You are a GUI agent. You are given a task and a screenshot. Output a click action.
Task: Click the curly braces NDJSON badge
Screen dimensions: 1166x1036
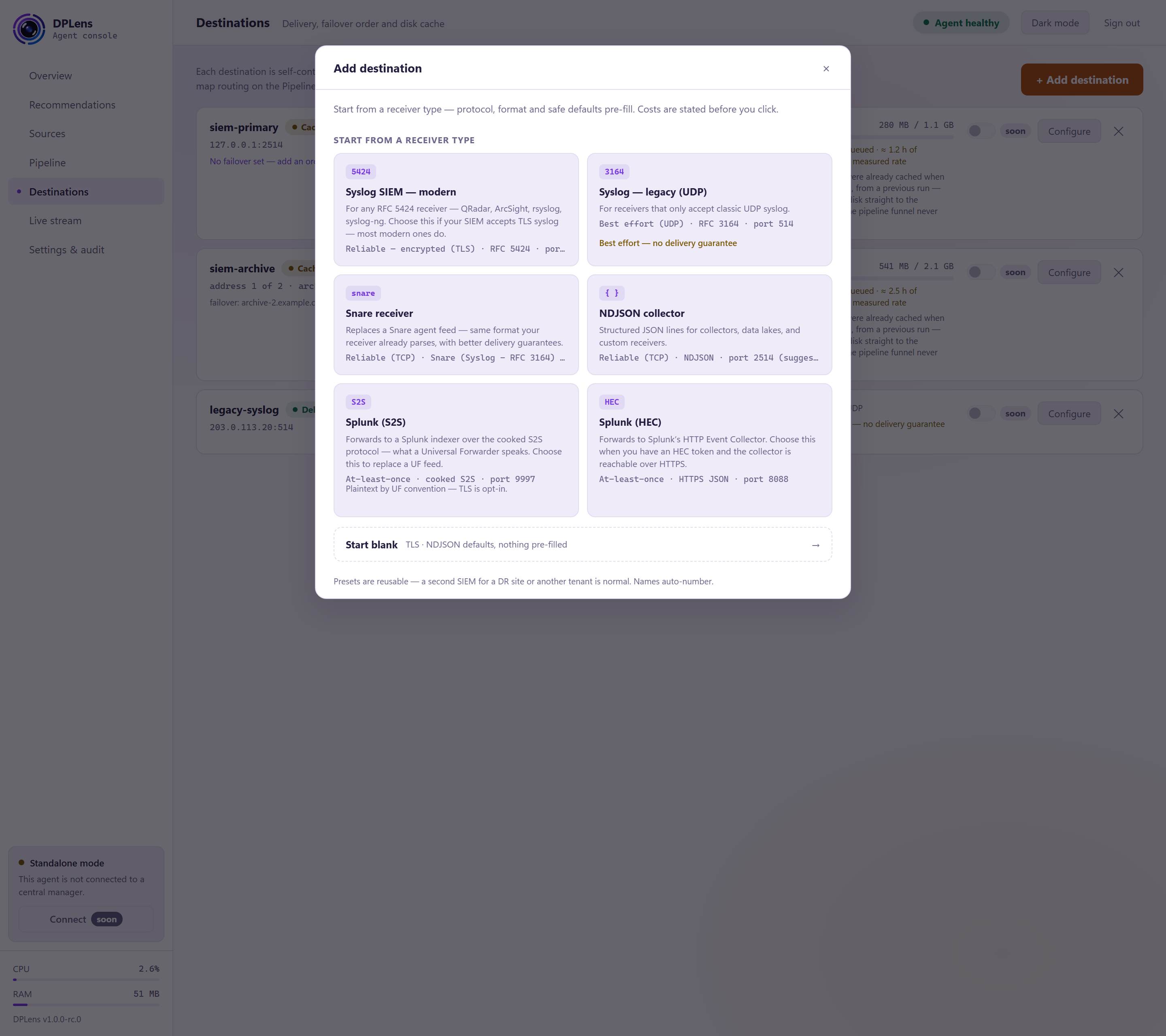[x=611, y=293]
